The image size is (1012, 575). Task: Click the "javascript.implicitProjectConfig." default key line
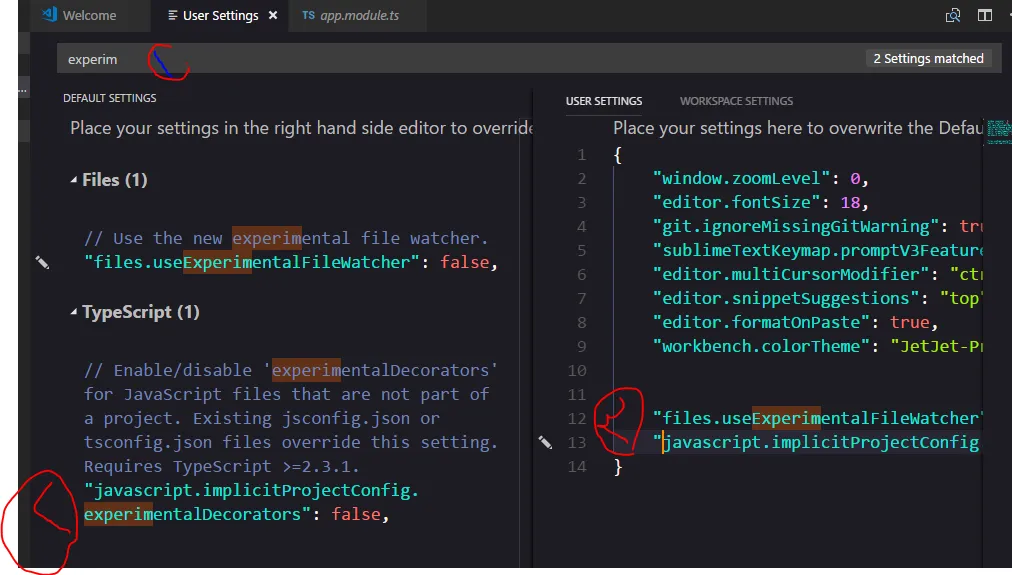point(252,490)
